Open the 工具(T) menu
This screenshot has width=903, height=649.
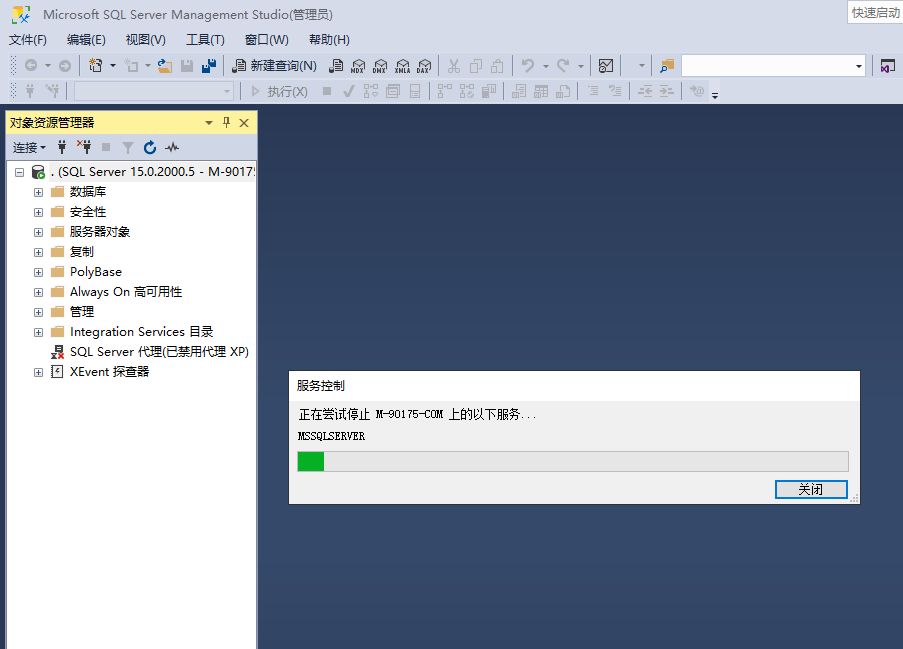tap(205, 40)
